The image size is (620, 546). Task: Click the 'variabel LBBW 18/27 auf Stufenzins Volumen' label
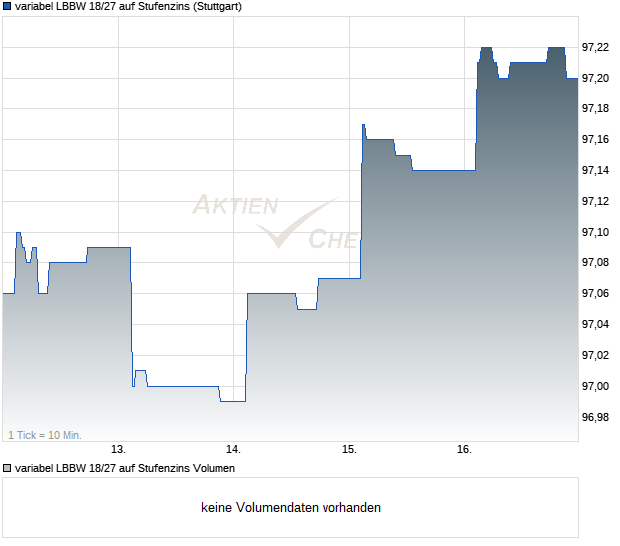(x=125, y=468)
